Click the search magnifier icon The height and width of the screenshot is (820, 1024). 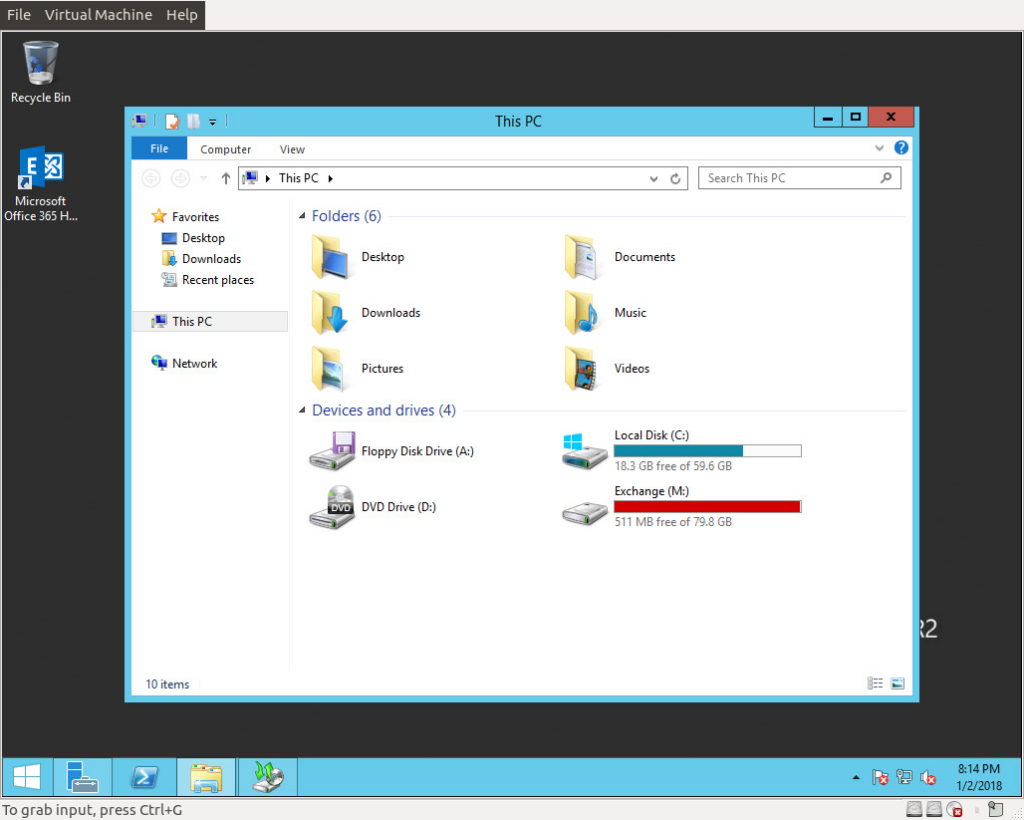coord(886,178)
